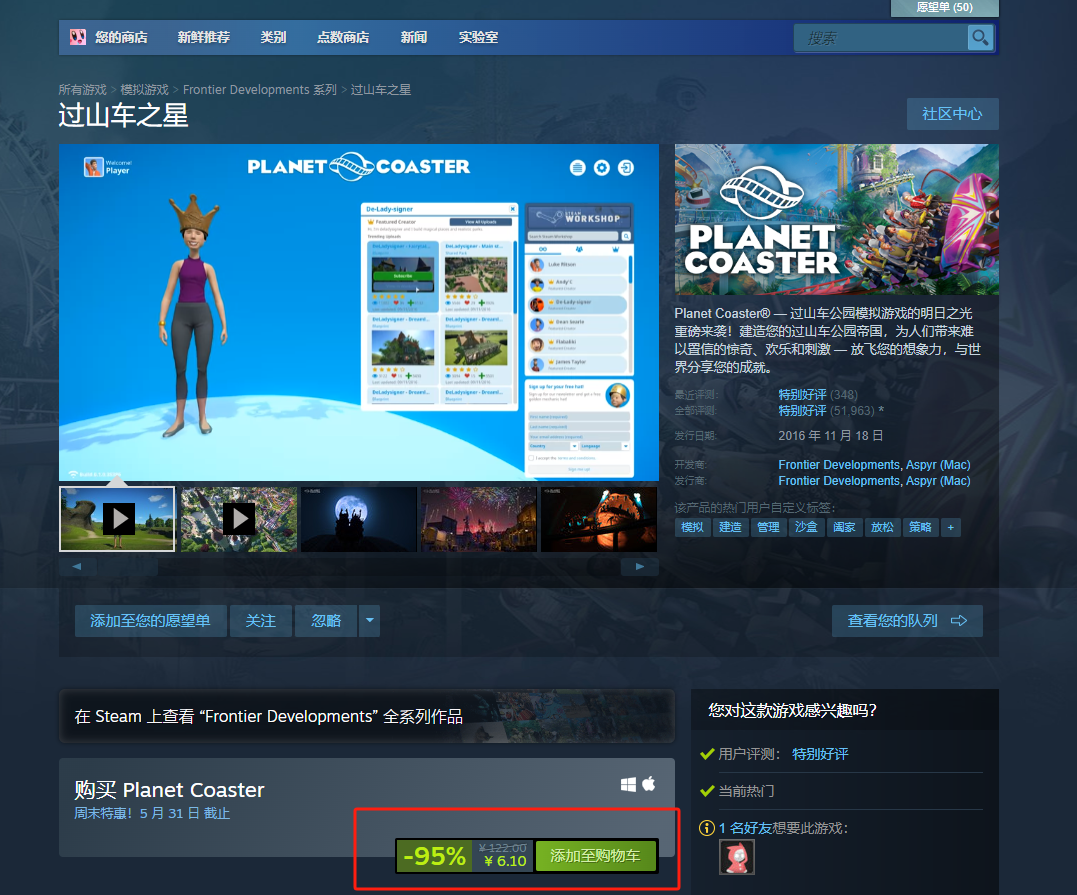Go to 模拟游戏 breadcrumb
Viewport: 1077px width, 895px height.
click(x=144, y=89)
